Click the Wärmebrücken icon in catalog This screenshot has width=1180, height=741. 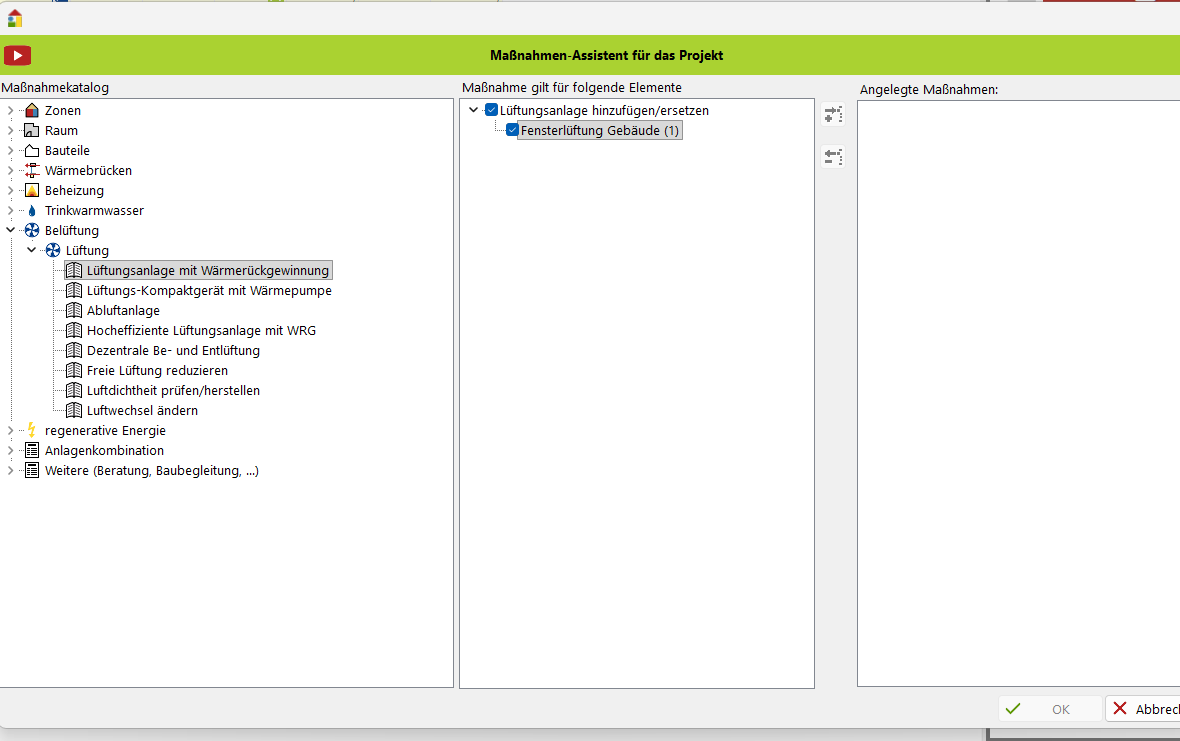click(32, 171)
